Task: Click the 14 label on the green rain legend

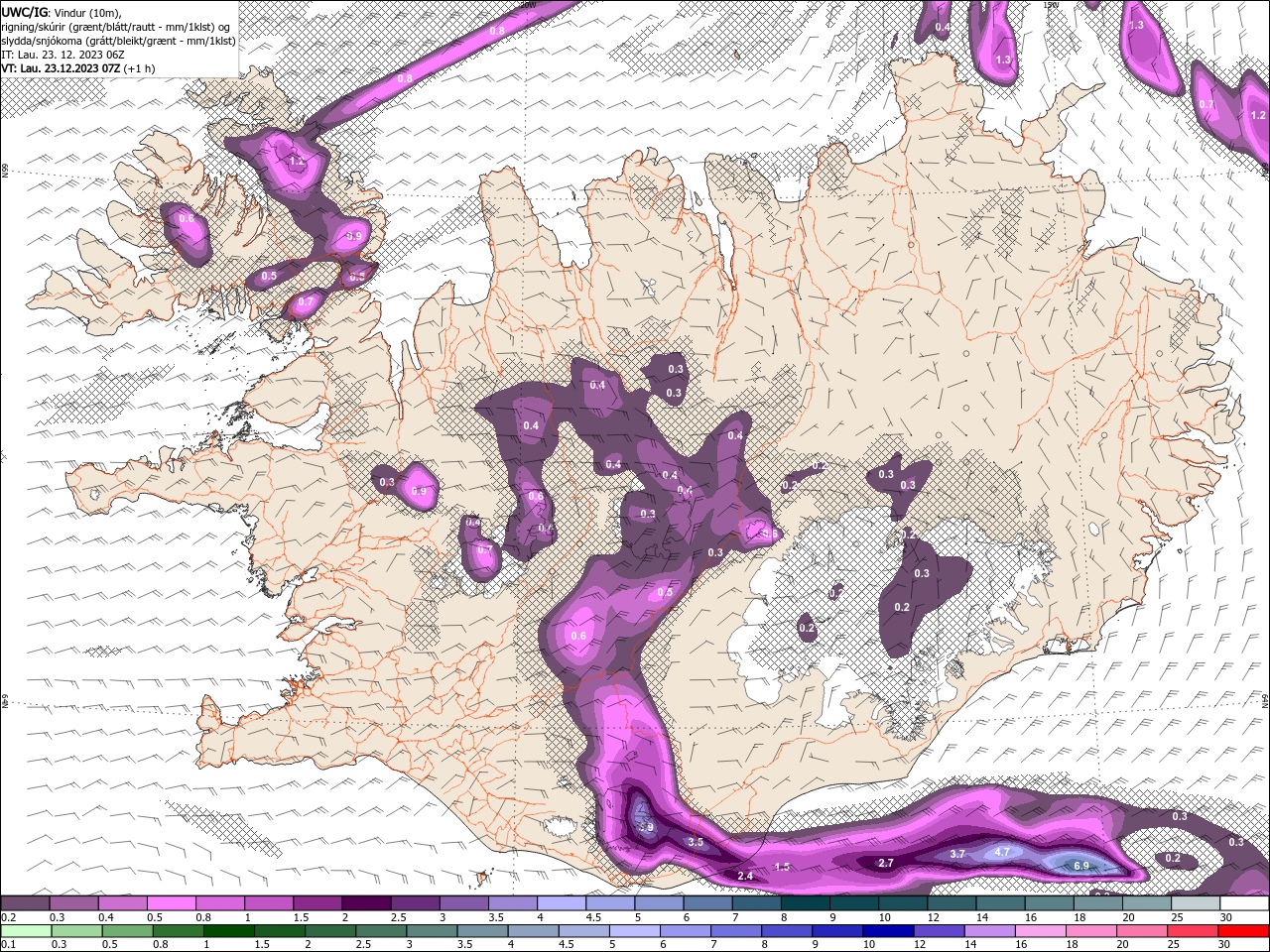Action: [x=970, y=945]
